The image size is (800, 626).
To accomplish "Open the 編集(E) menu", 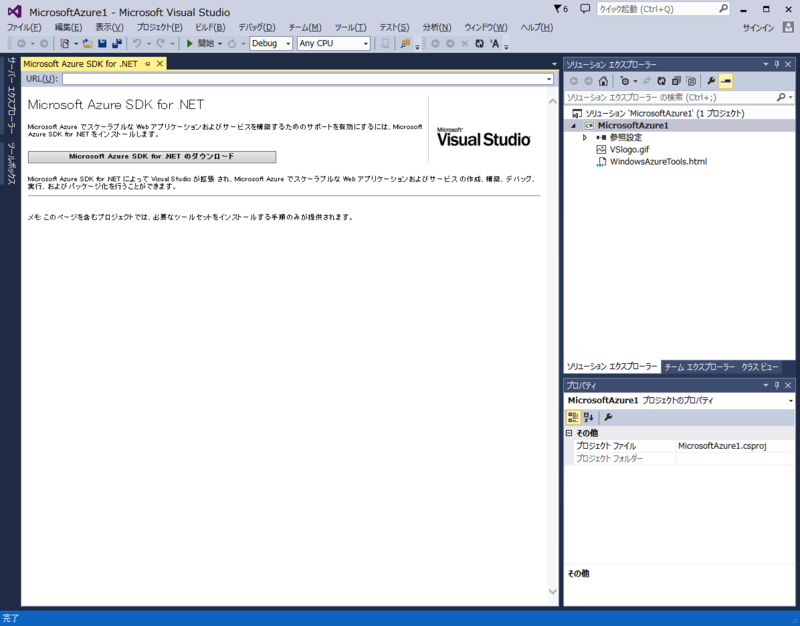I will tap(68, 28).
